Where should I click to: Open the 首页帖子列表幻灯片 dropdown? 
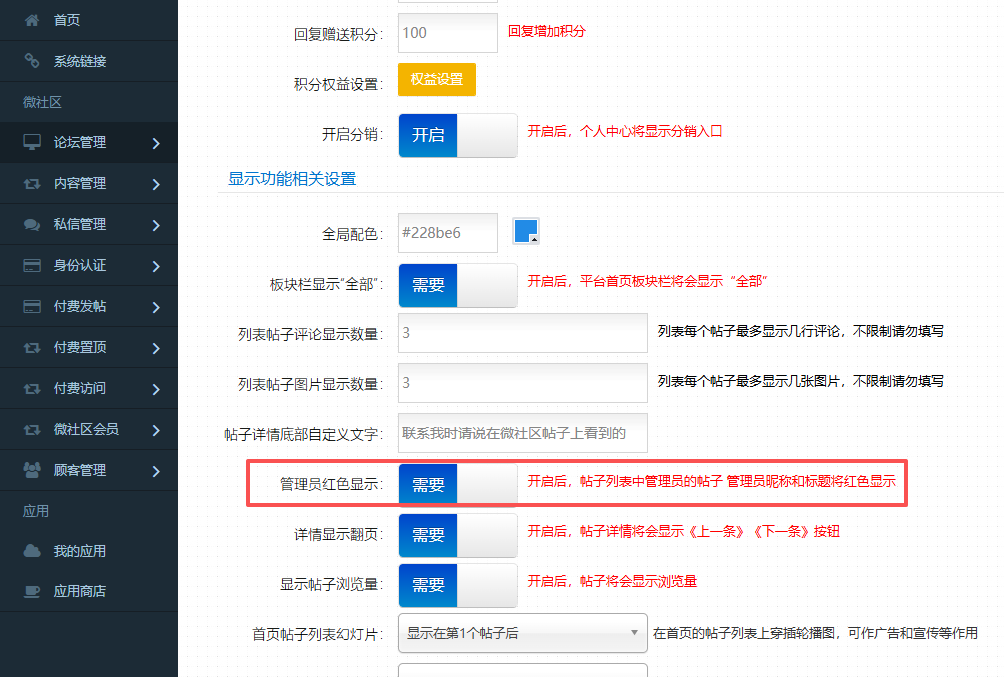[522, 633]
